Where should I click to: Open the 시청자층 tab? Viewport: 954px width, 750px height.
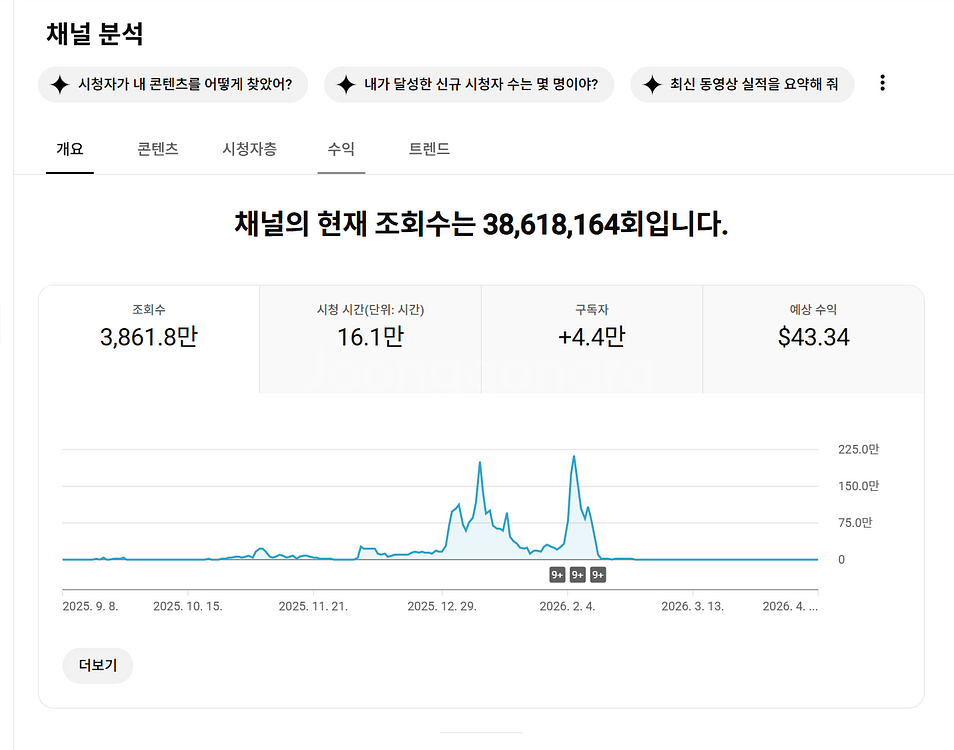pyautogui.click(x=249, y=149)
